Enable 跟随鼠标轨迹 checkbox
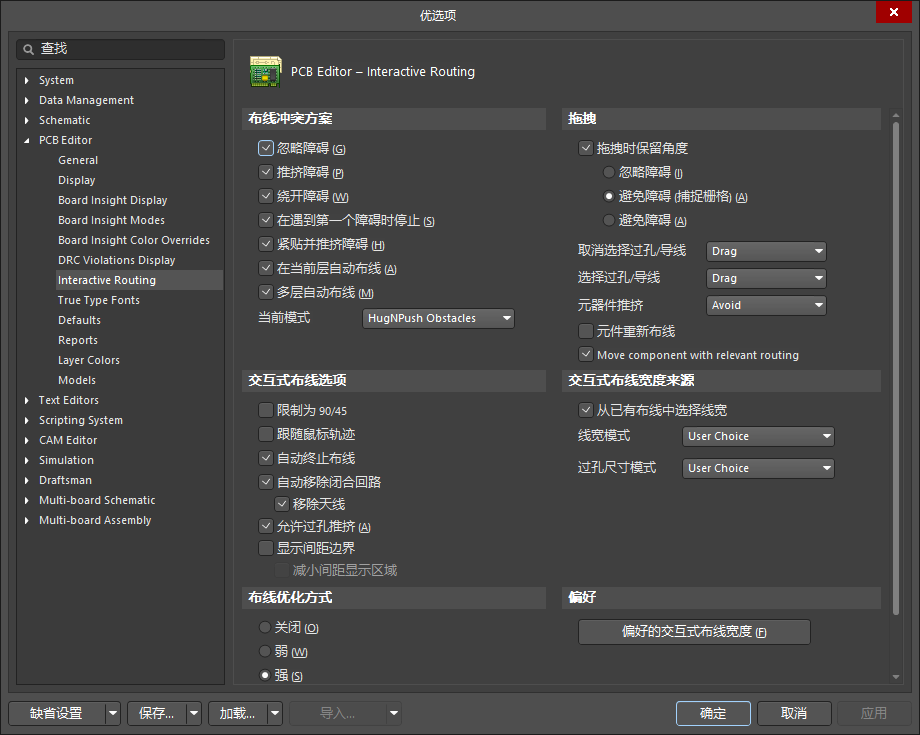 [266, 433]
